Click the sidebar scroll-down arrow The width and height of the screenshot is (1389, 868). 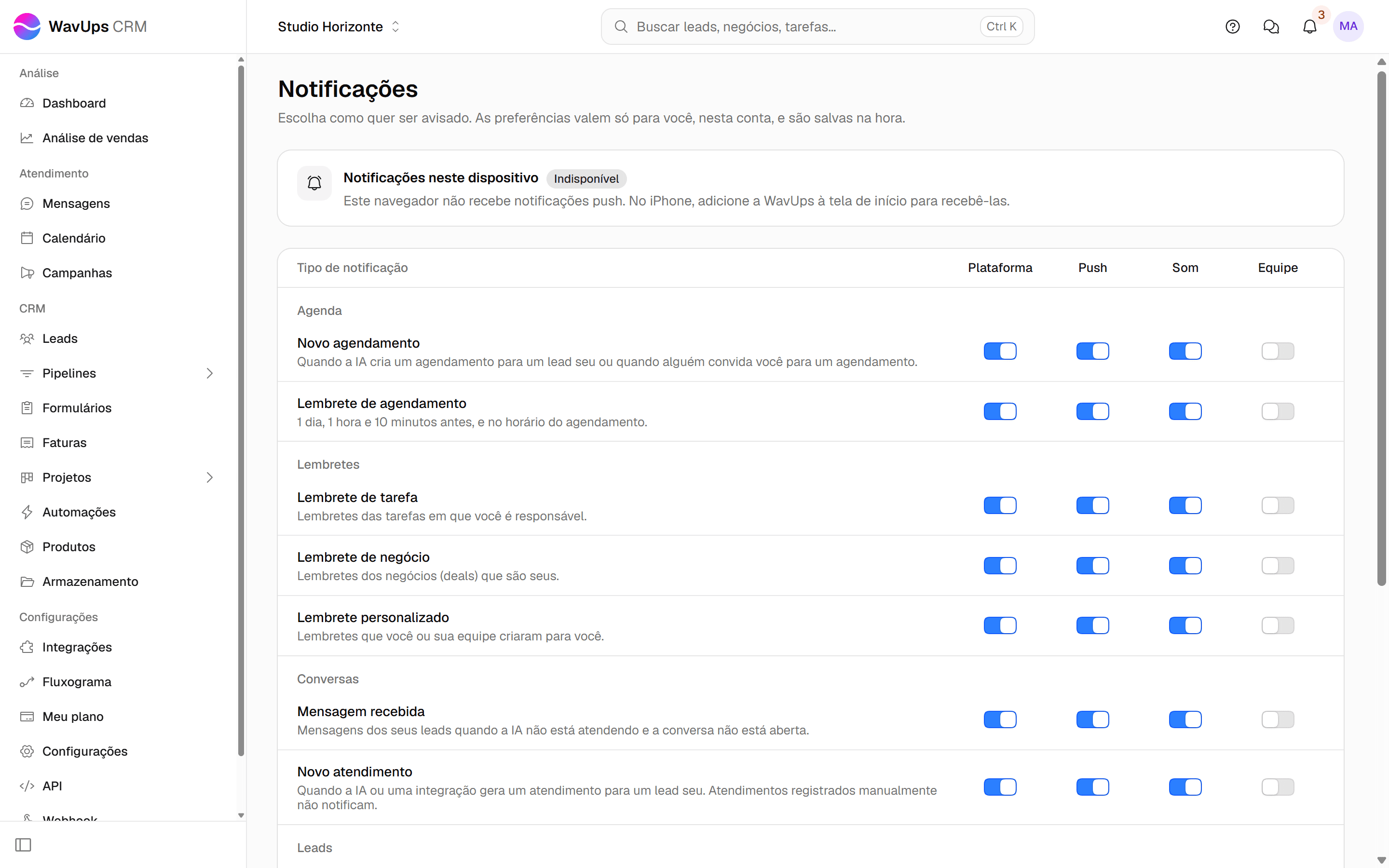(x=241, y=815)
